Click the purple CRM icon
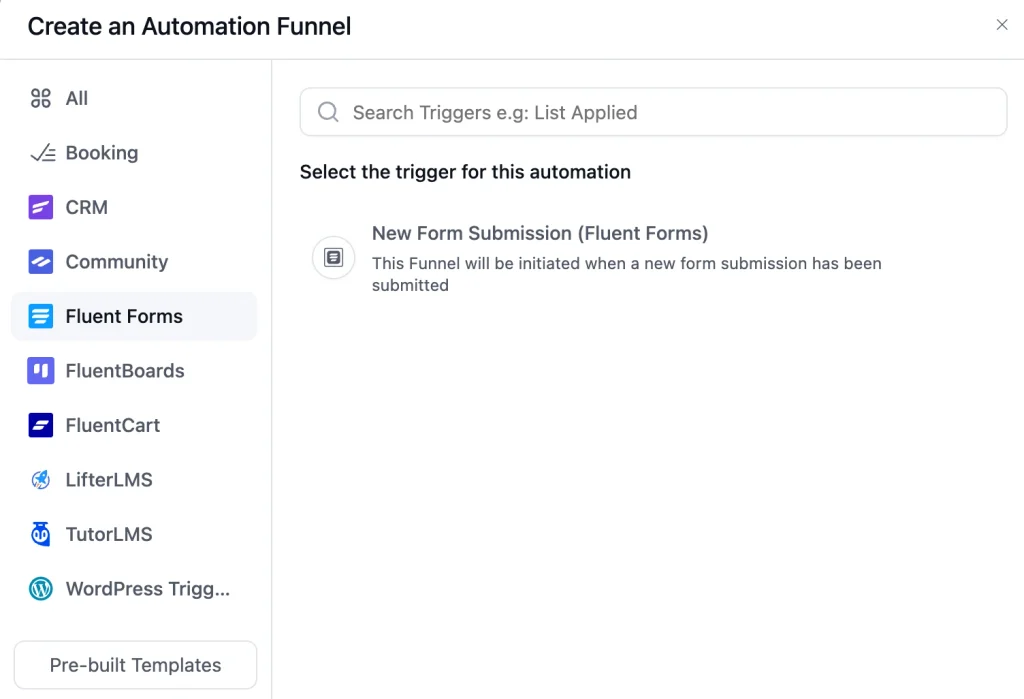Viewport: 1024px width, 699px height. coord(40,207)
